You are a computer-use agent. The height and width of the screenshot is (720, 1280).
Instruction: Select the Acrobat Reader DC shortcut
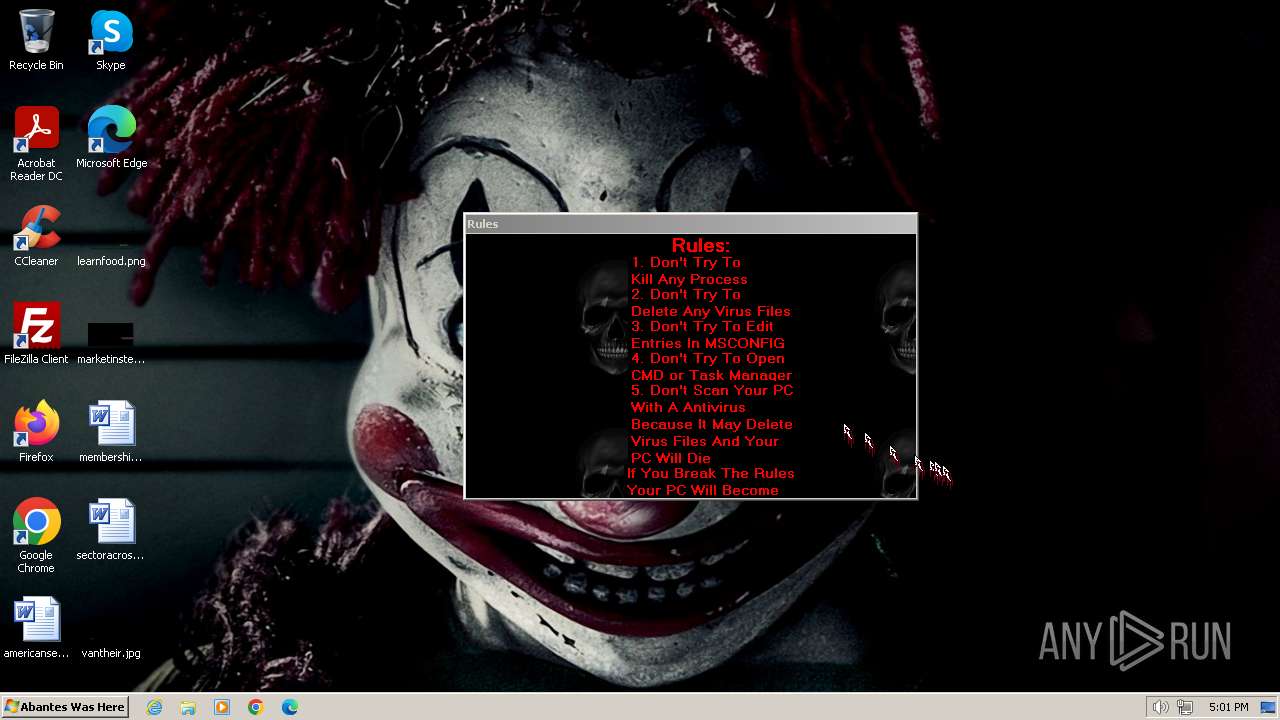(x=36, y=144)
